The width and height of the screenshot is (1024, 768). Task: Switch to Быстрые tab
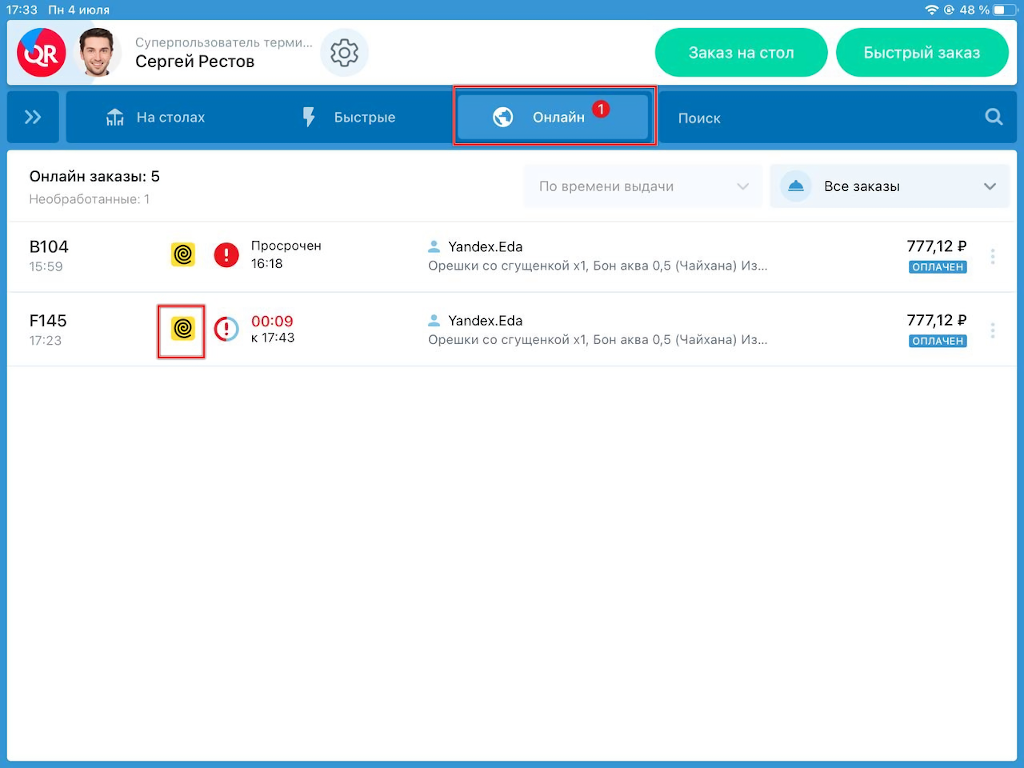tap(348, 118)
